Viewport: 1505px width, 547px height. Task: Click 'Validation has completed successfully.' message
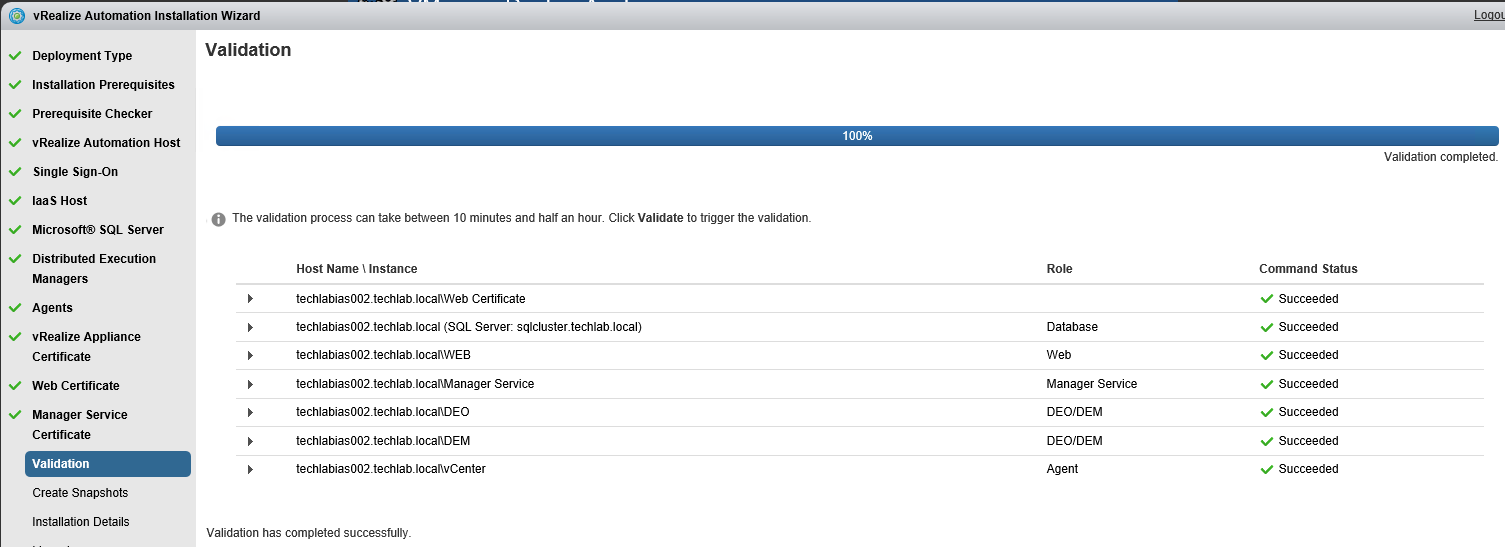pos(308,533)
